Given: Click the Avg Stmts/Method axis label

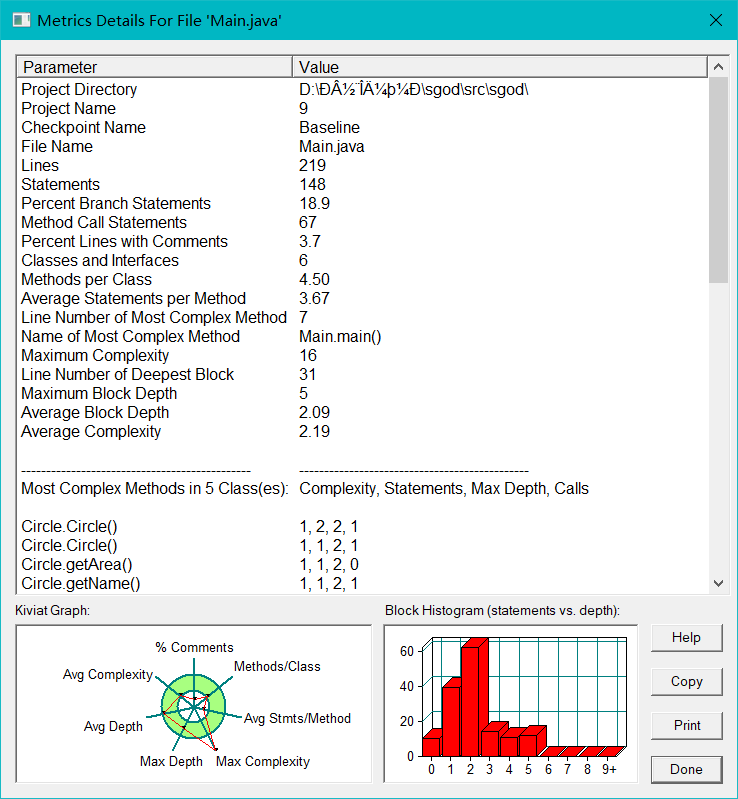Looking at the screenshot, I should click(297, 718).
